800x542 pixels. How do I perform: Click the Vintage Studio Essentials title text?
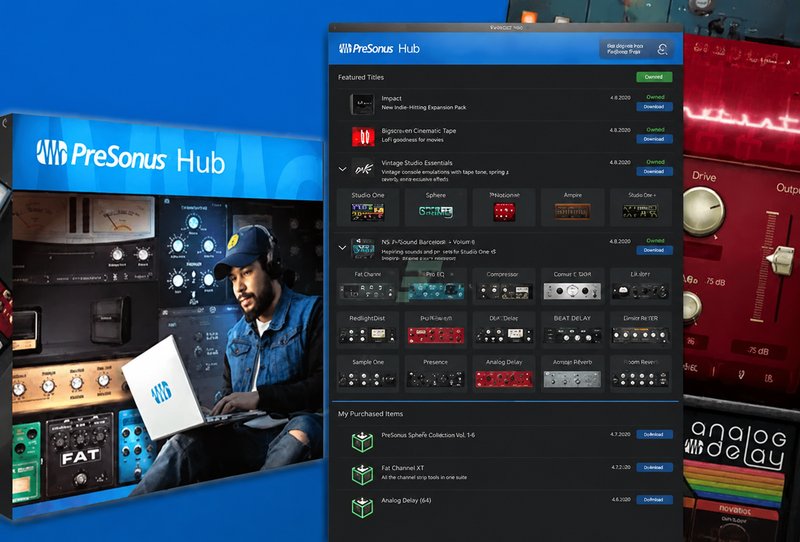click(x=417, y=163)
